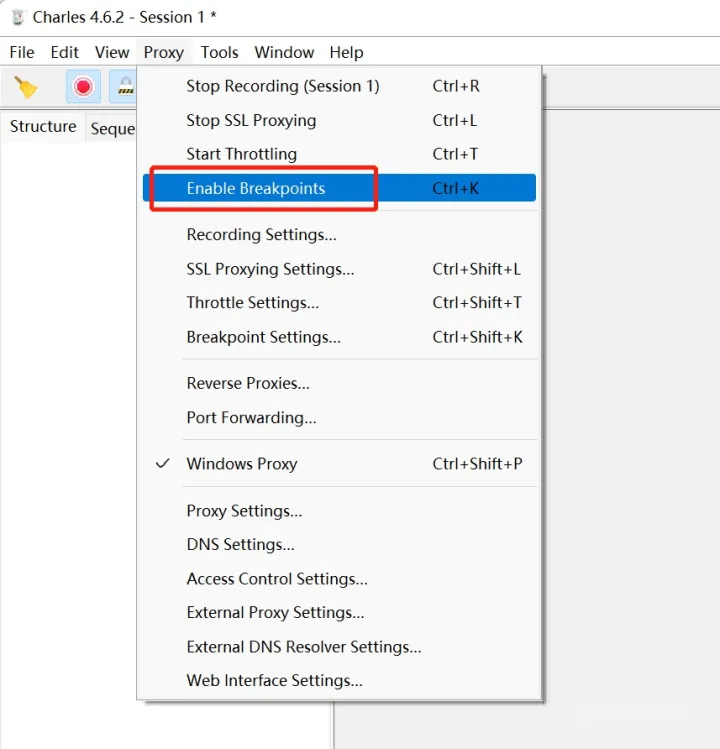
Task: Open Breakpoint Settings...
Action: [339, 337]
